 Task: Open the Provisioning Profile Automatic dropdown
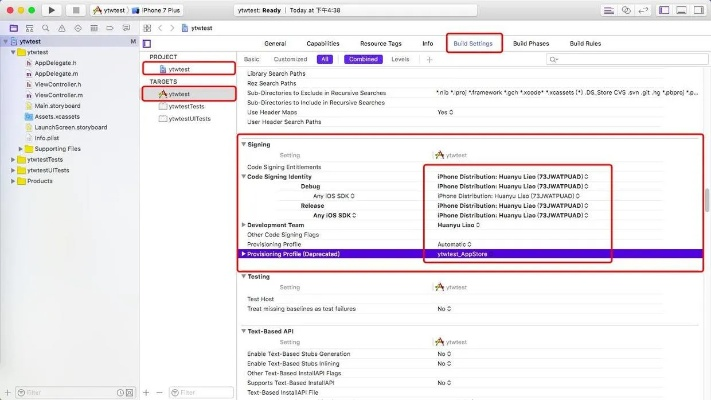[455, 243]
